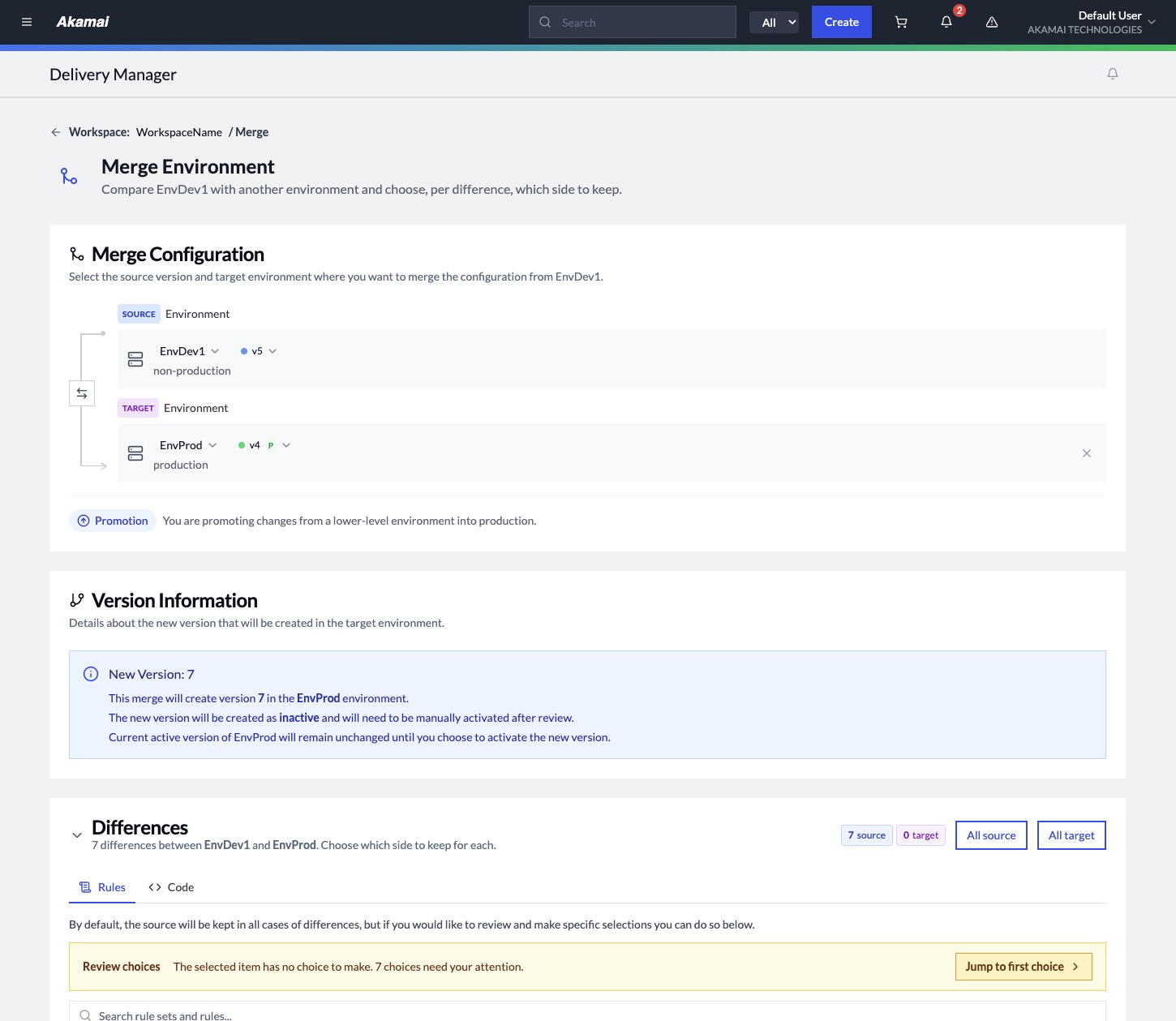The height and width of the screenshot is (1021, 1176).
Task: Switch to the Rules tab
Action: [x=102, y=887]
